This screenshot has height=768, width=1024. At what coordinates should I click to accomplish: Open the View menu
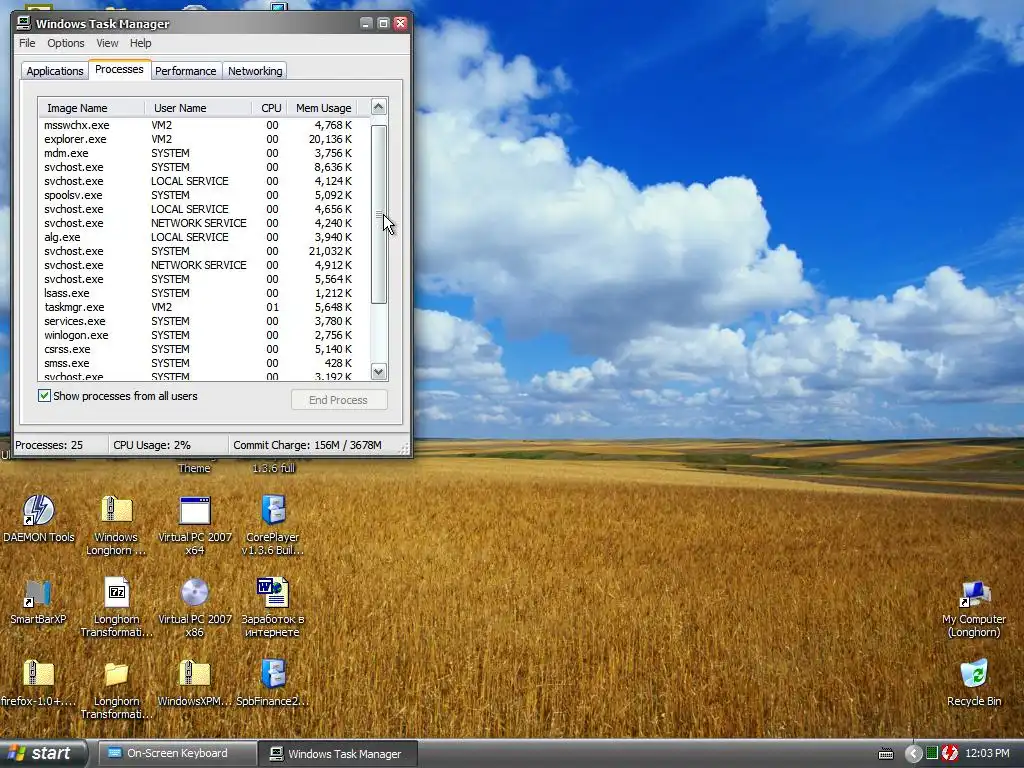107,43
